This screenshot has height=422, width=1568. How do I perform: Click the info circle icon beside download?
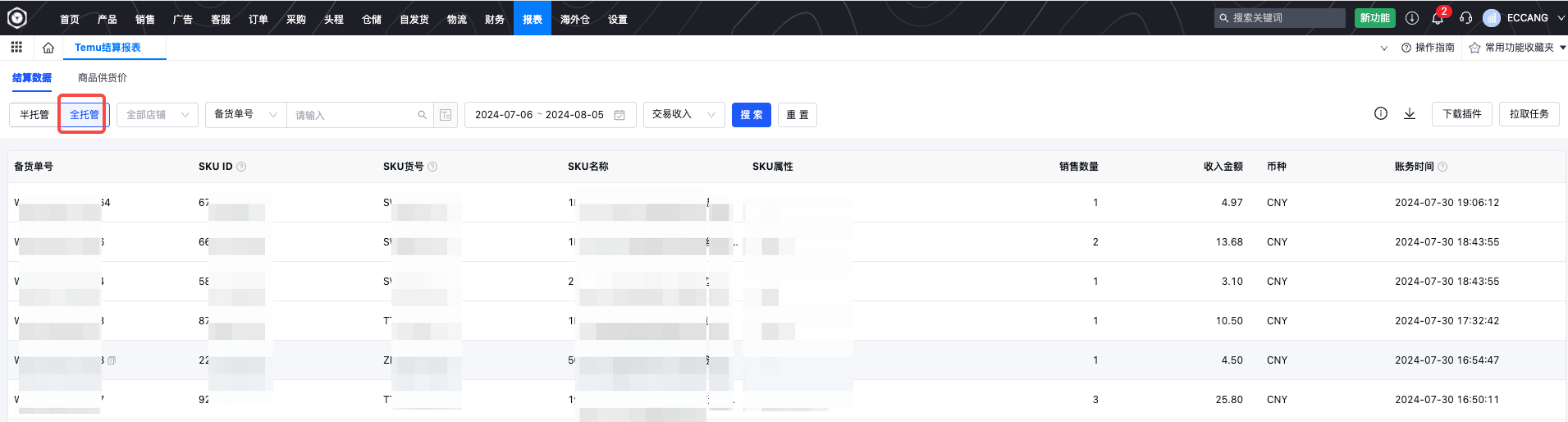coord(1381,114)
